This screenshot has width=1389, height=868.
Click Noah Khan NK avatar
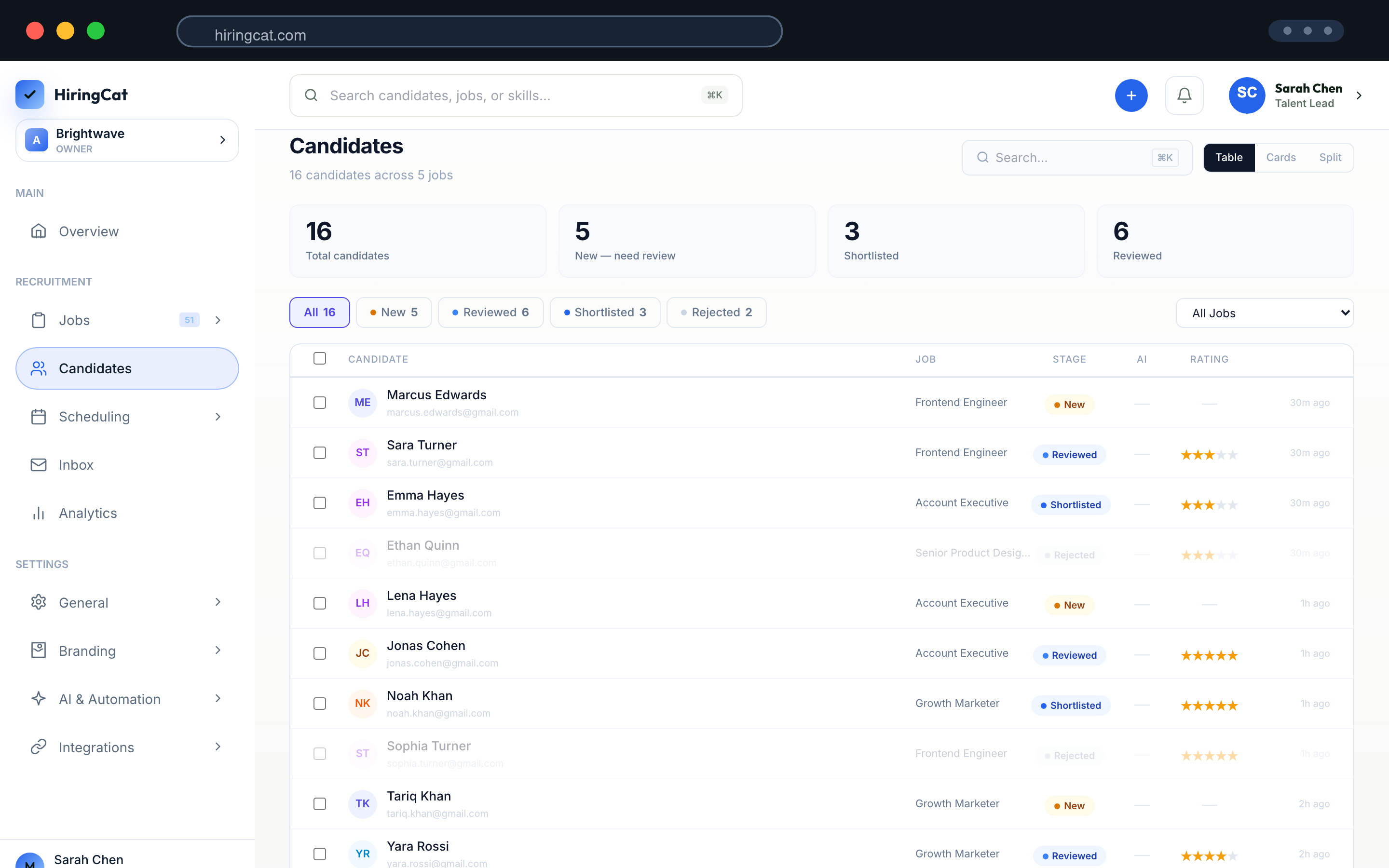tap(363, 703)
